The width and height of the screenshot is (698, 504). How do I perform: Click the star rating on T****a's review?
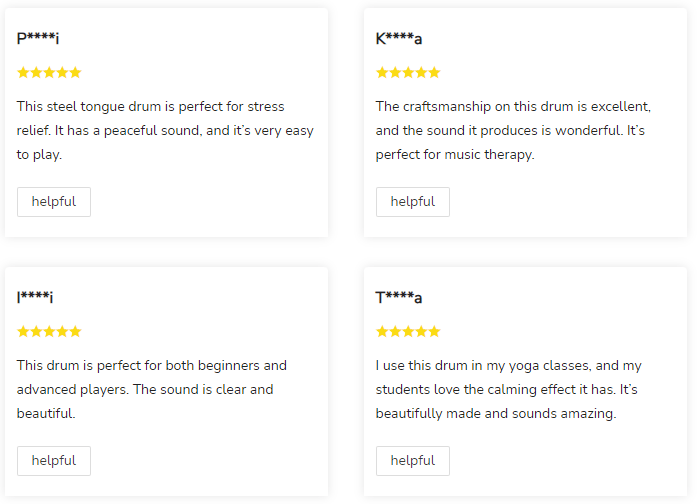(408, 332)
